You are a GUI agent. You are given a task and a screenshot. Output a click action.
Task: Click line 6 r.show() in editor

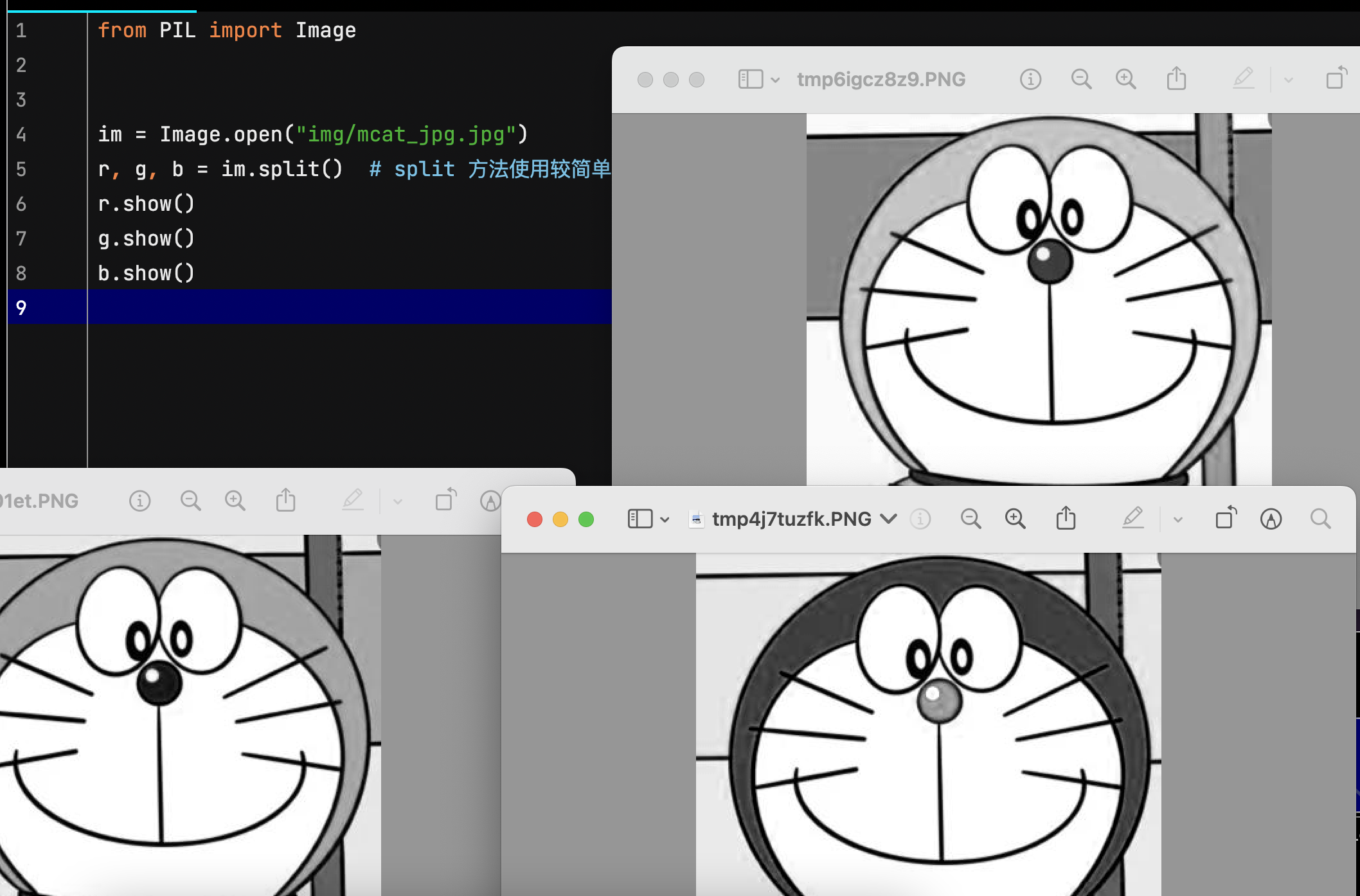click(x=146, y=204)
